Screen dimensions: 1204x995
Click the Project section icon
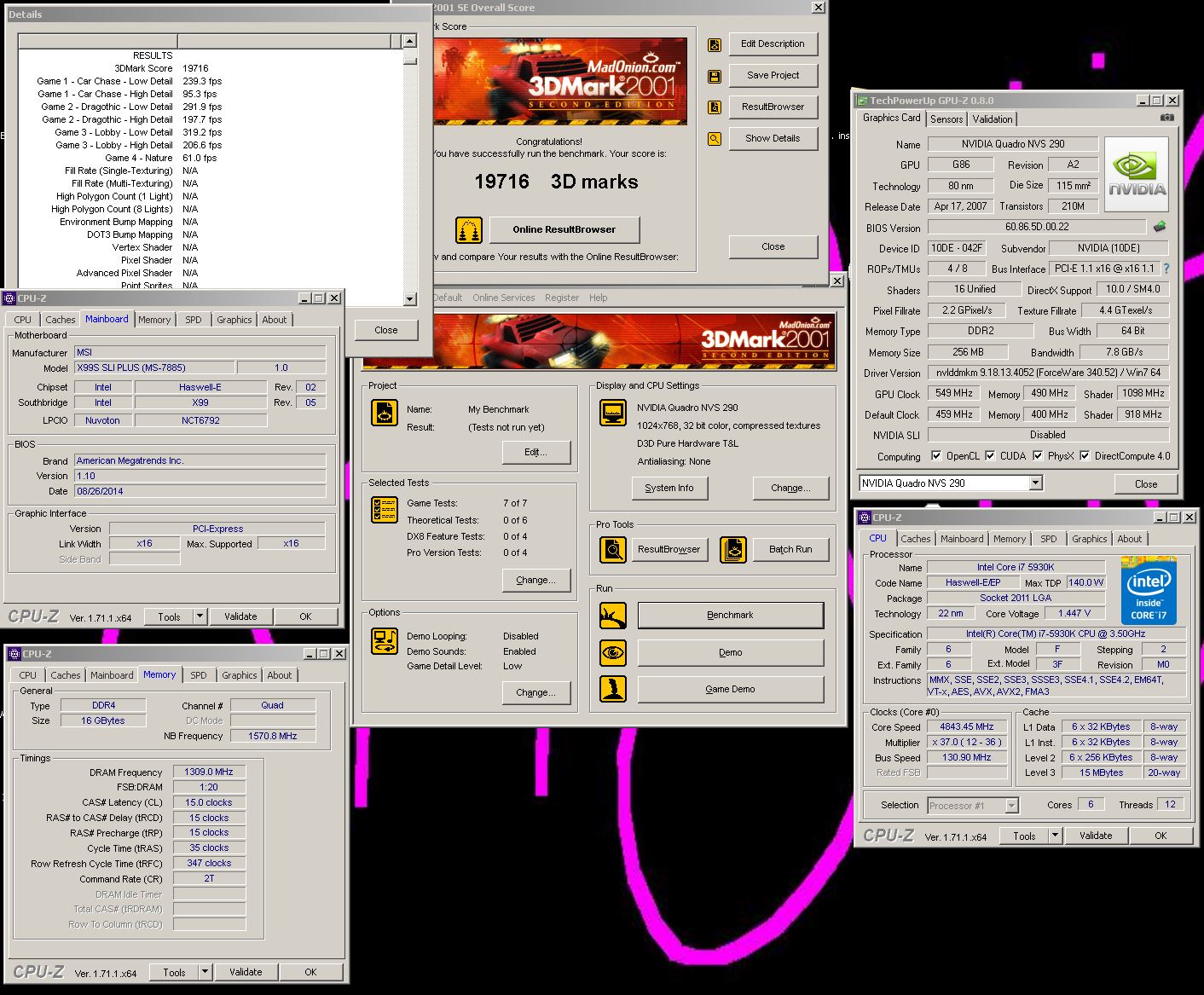click(x=385, y=413)
